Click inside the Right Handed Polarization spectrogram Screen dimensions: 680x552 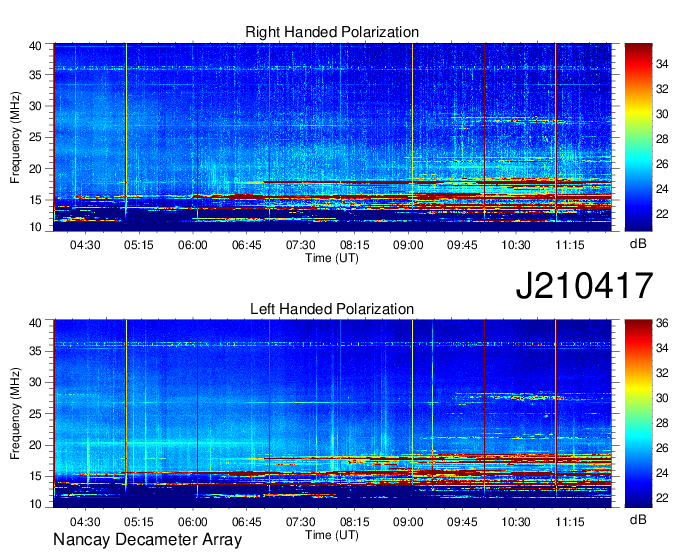click(x=333, y=137)
